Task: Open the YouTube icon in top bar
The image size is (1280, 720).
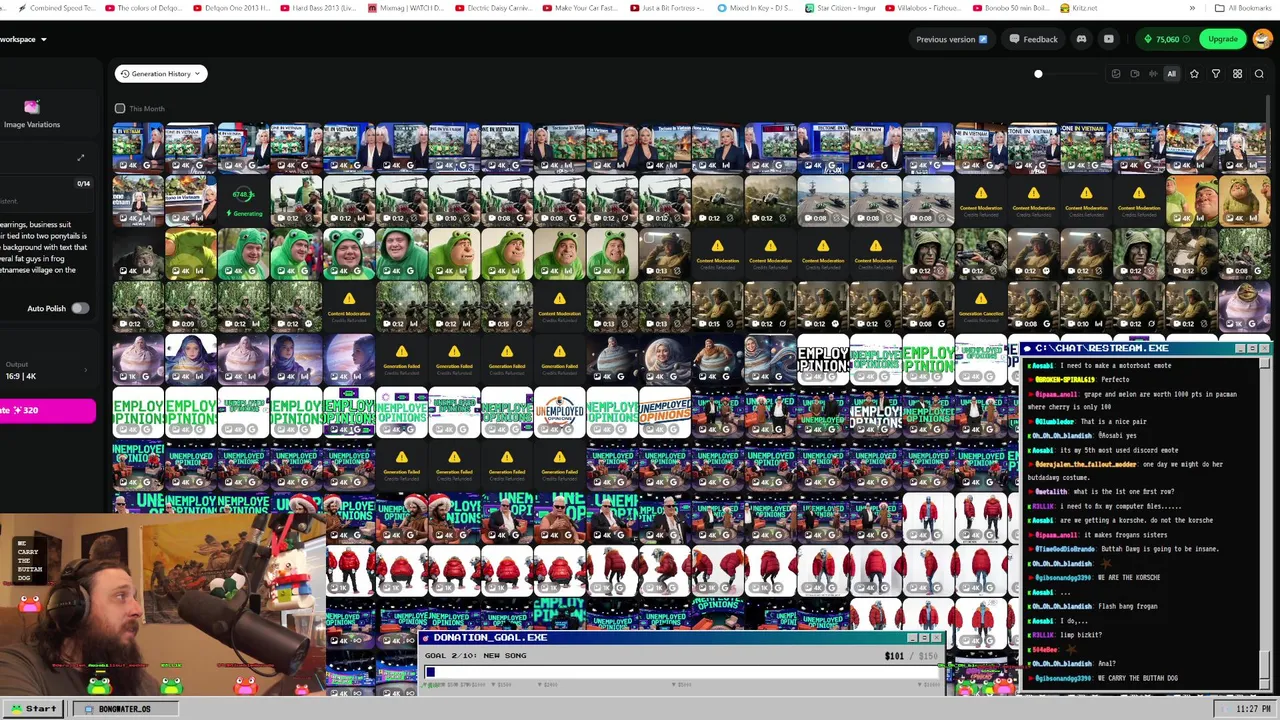Action: click(x=1108, y=39)
